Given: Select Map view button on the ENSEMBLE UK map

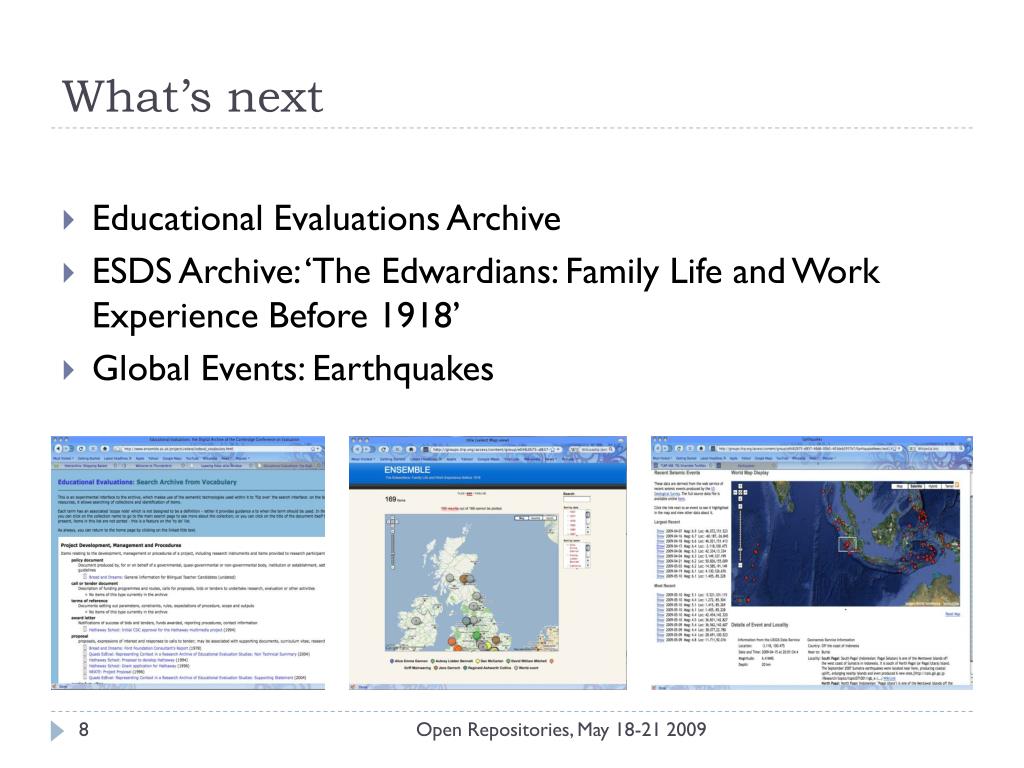Looking at the screenshot, I should point(521,518).
